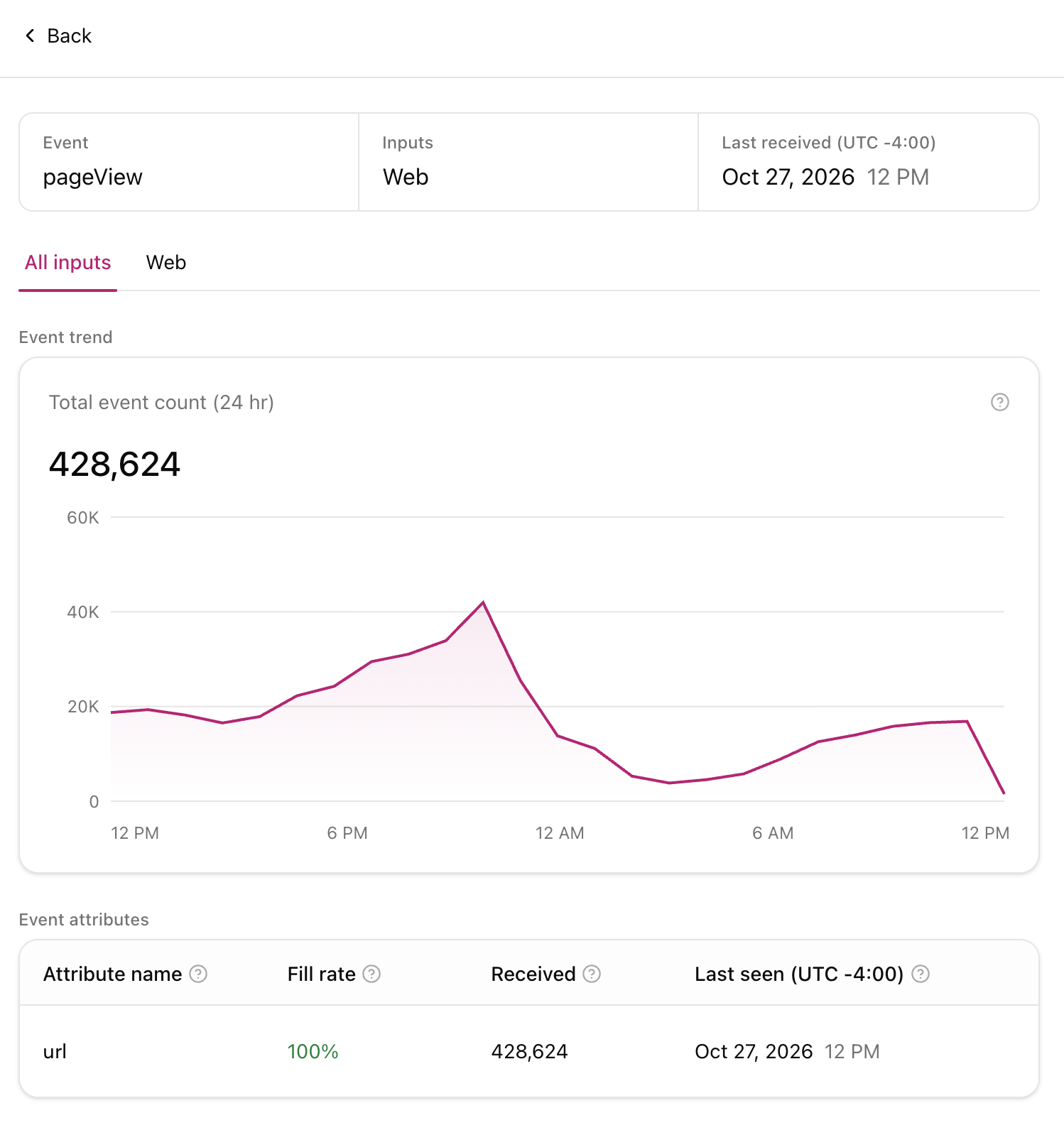Show help for Attribute name column

click(198, 974)
